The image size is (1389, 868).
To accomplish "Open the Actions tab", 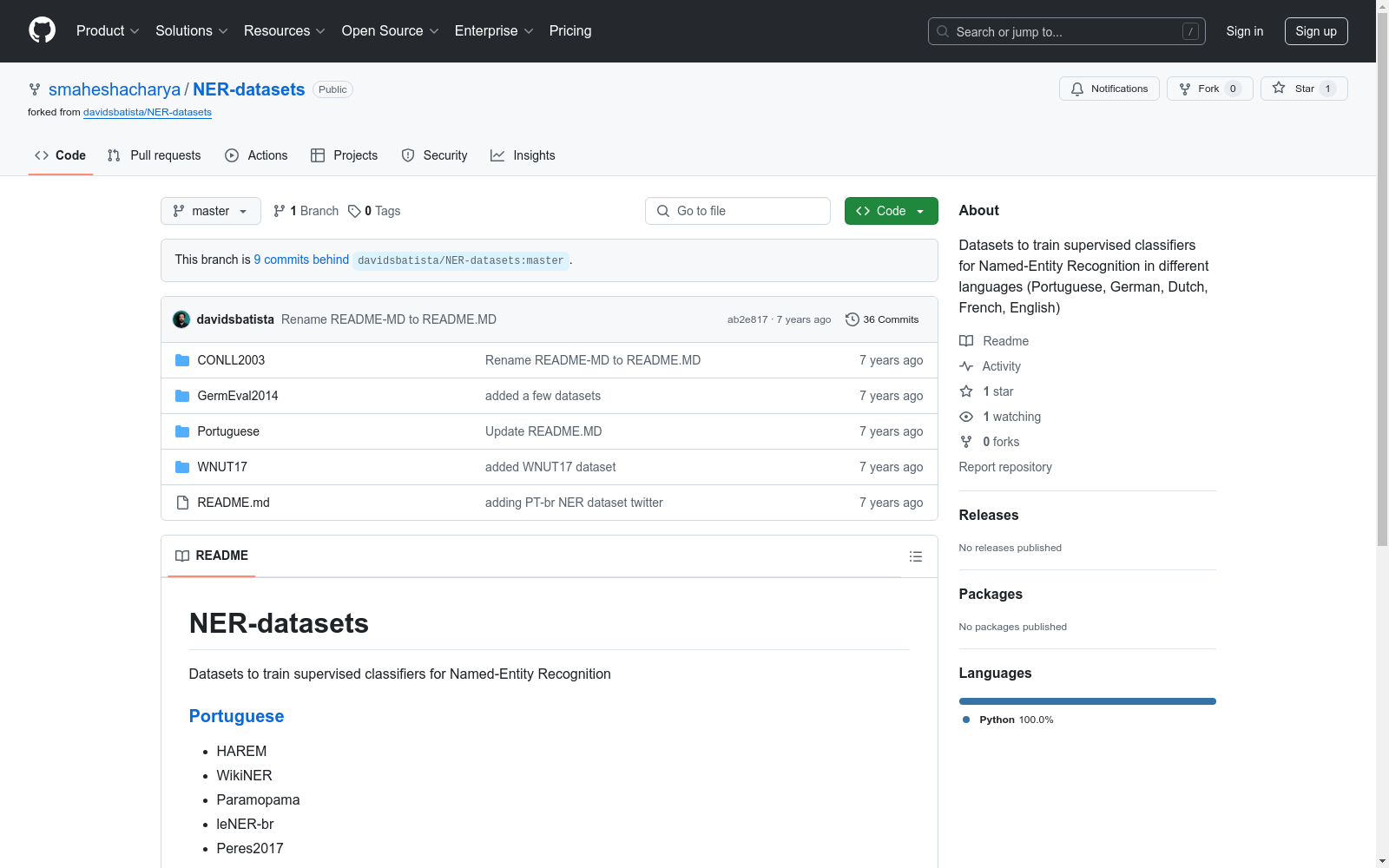I will click(x=256, y=155).
